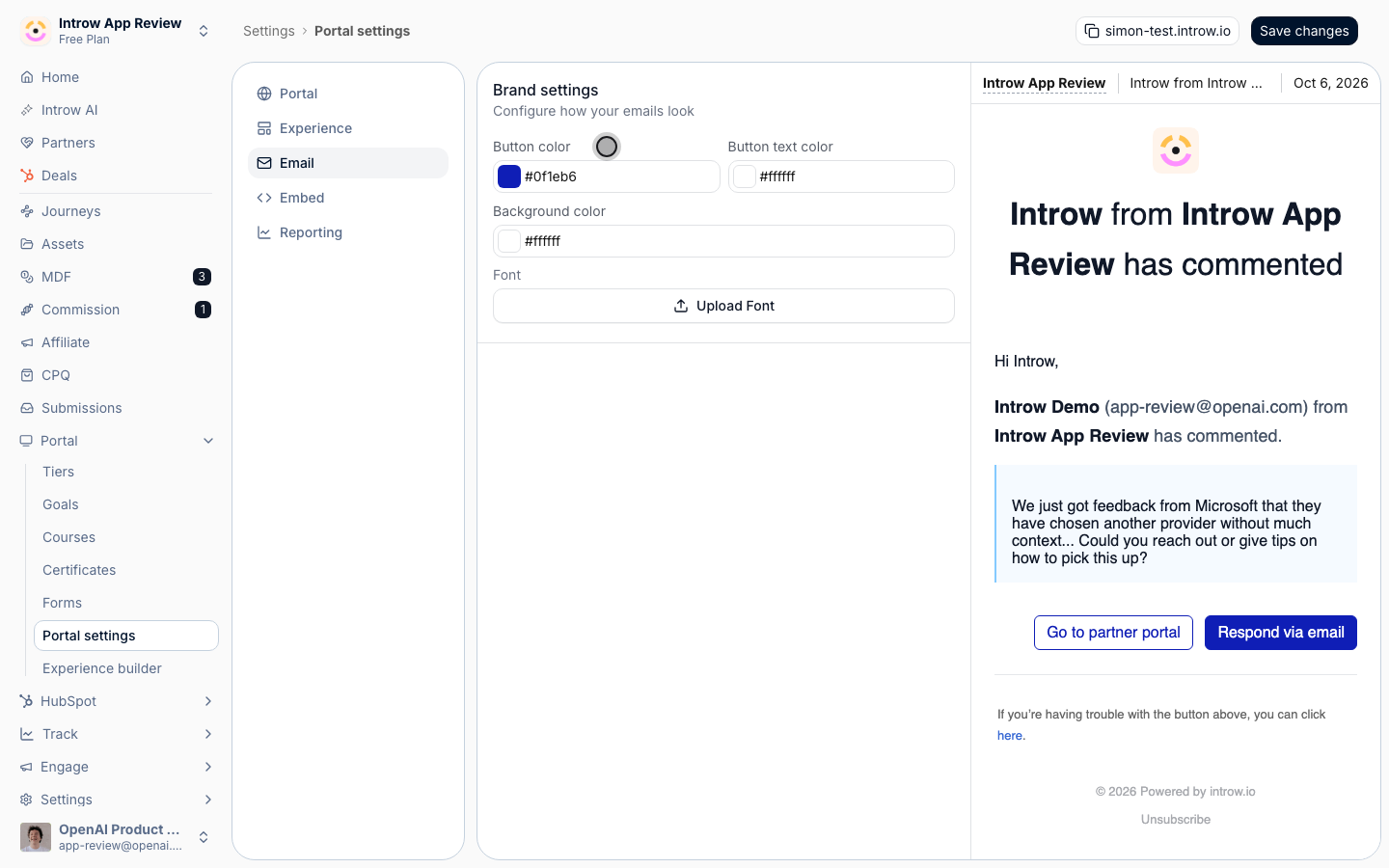This screenshot has height=868, width=1389.
Task: Click the Save changes button
Action: tap(1304, 31)
